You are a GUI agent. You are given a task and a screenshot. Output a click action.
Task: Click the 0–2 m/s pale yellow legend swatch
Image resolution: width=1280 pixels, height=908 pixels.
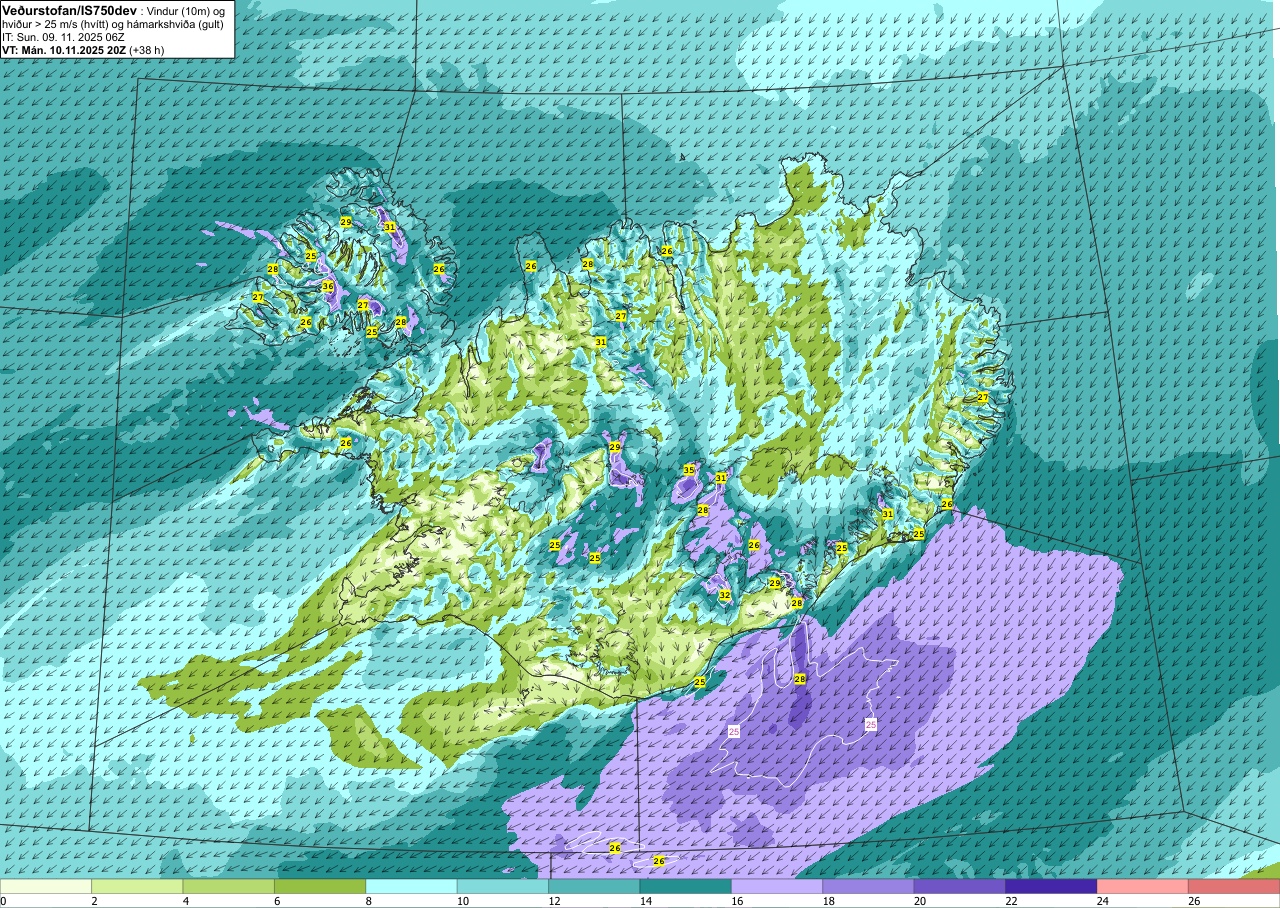pyautogui.click(x=46, y=886)
